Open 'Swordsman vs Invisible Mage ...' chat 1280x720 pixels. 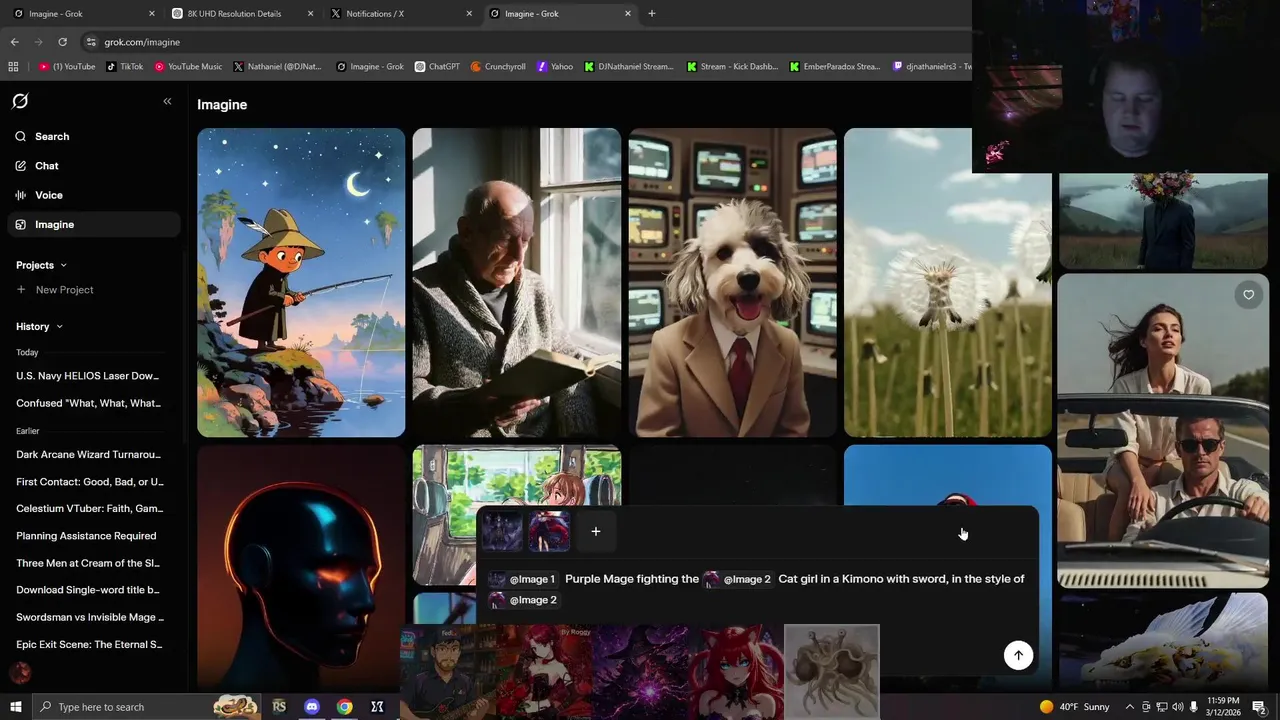[90, 617]
